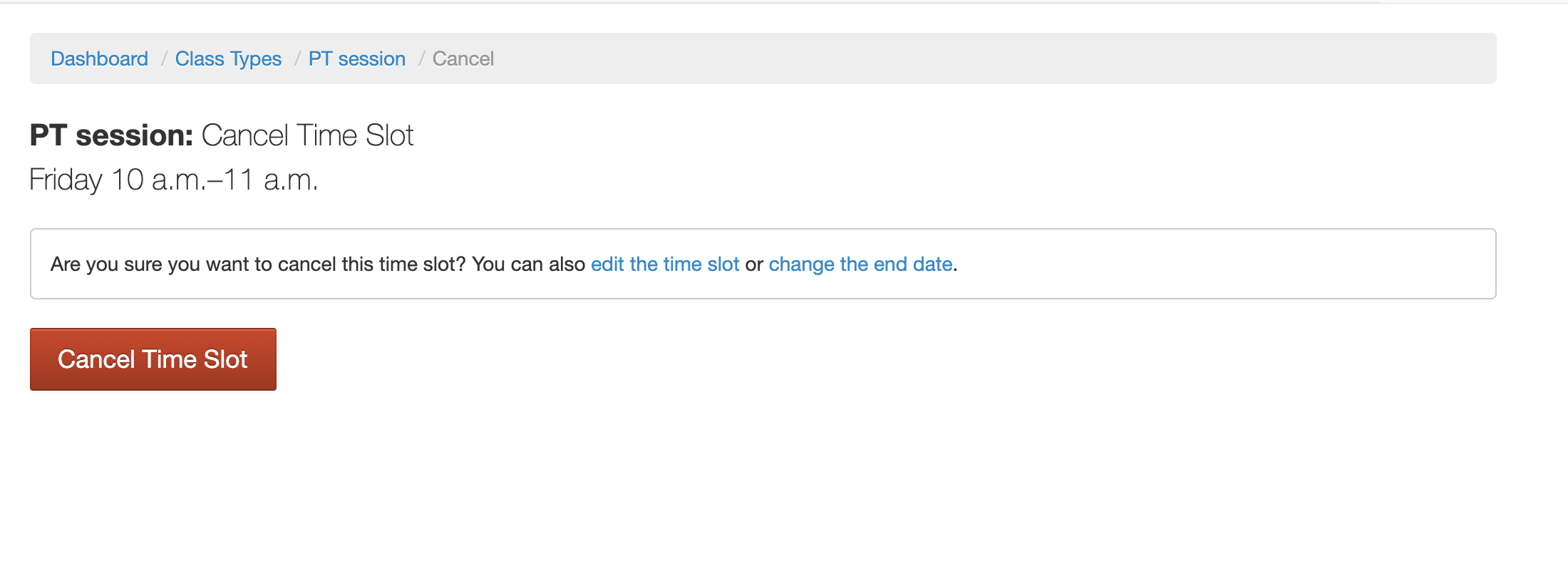Viewport: 1568px width, 566px height.
Task: Click the current Cancel breadcrumb item
Action: click(x=463, y=58)
